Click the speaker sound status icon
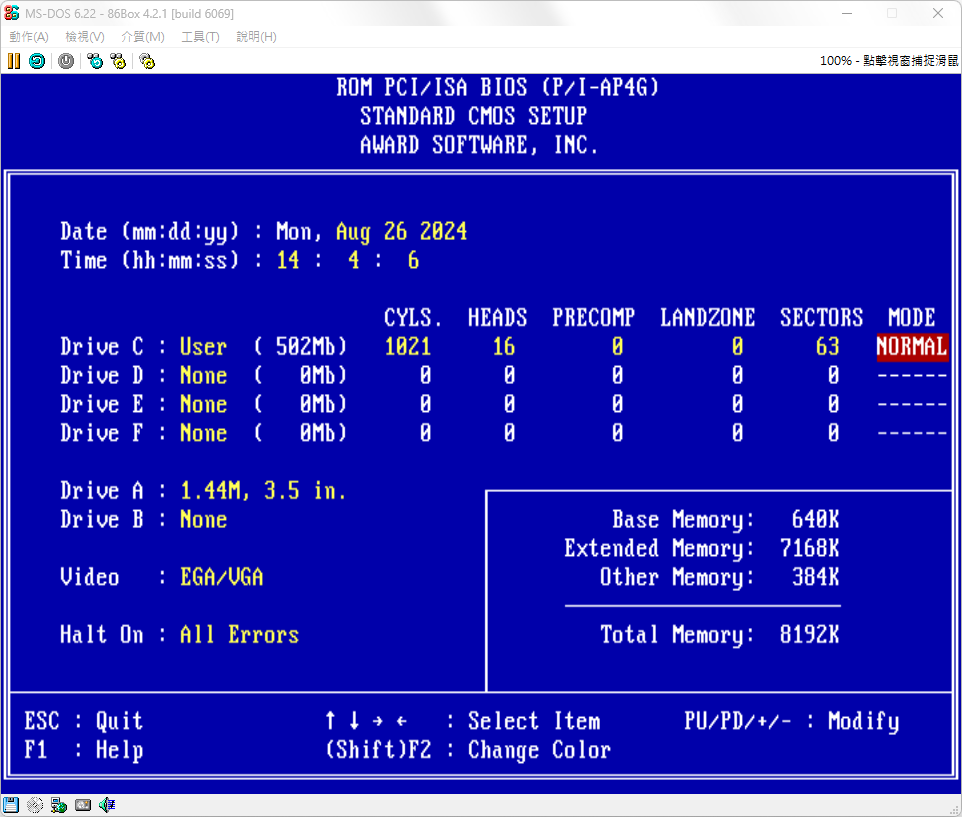The width and height of the screenshot is (962, 817). [x=107, y=805]
